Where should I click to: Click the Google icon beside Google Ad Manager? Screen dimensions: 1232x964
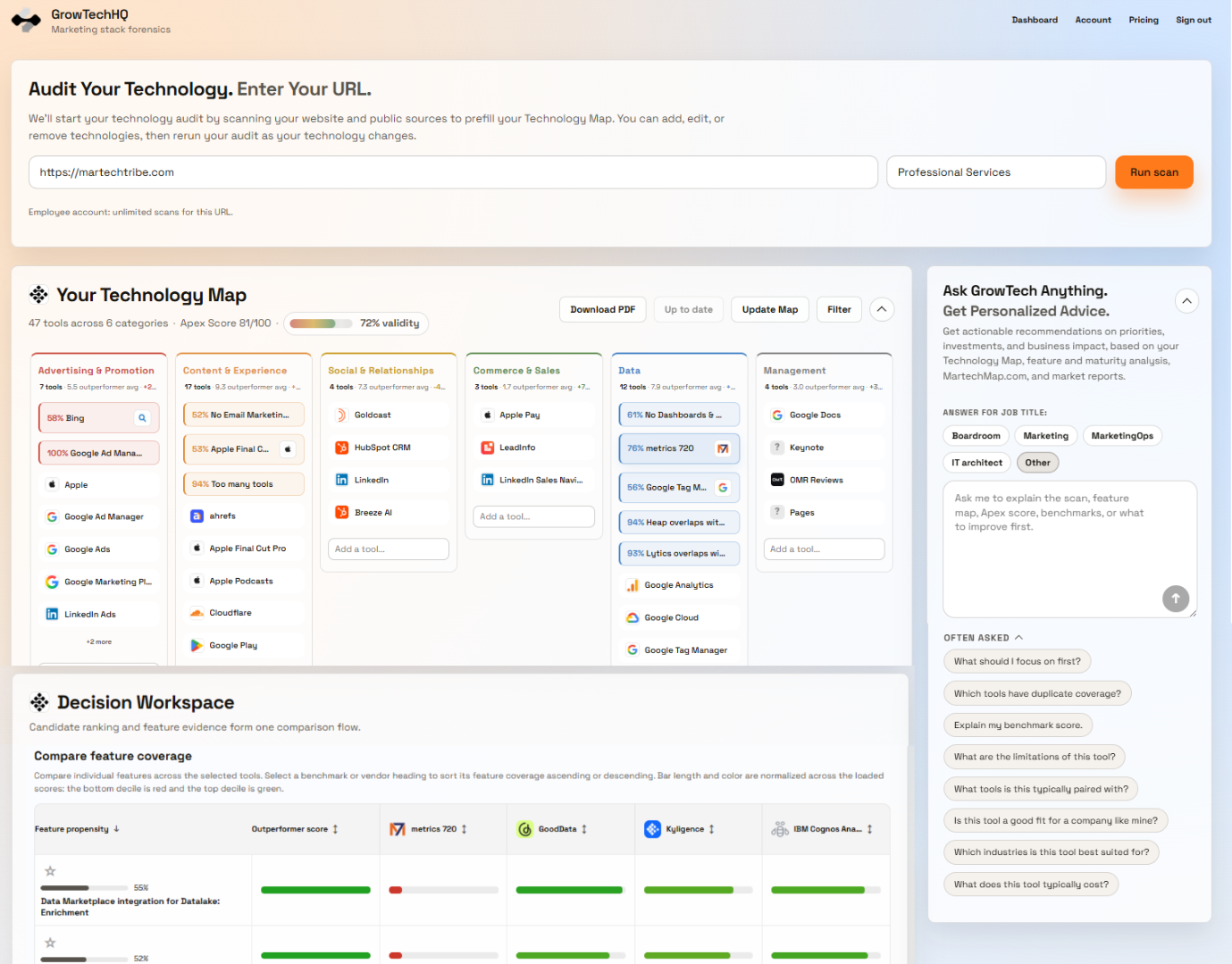coord(52,517)
